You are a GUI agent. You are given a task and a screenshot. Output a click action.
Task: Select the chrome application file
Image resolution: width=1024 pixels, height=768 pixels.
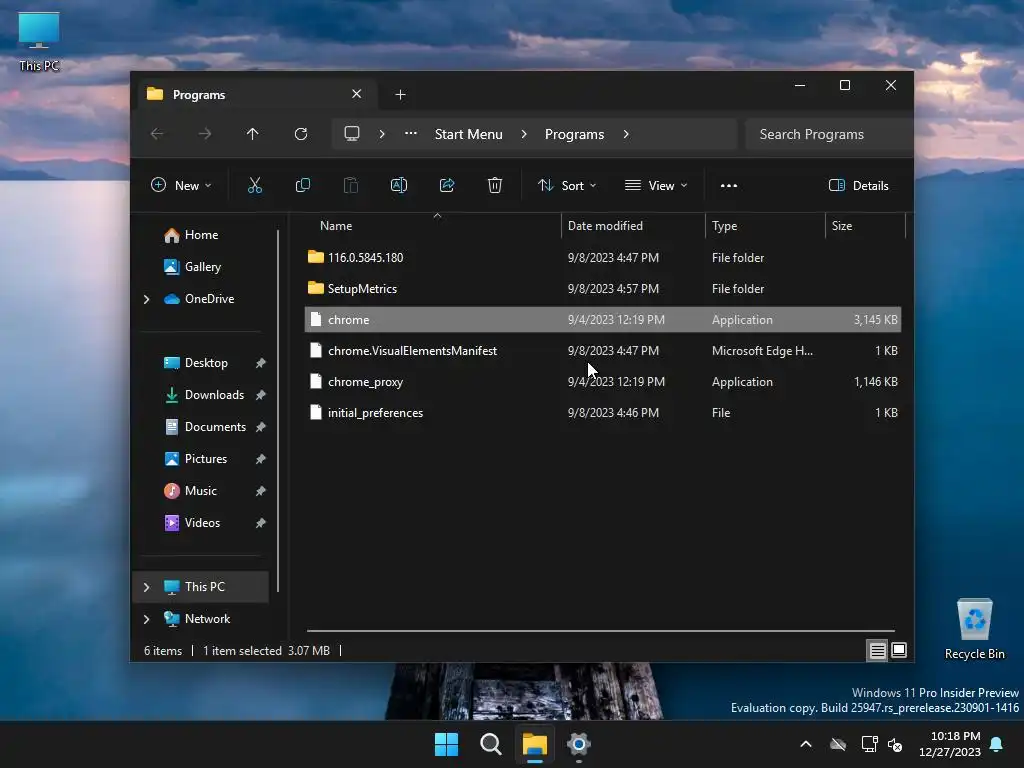tap(602, 319)
